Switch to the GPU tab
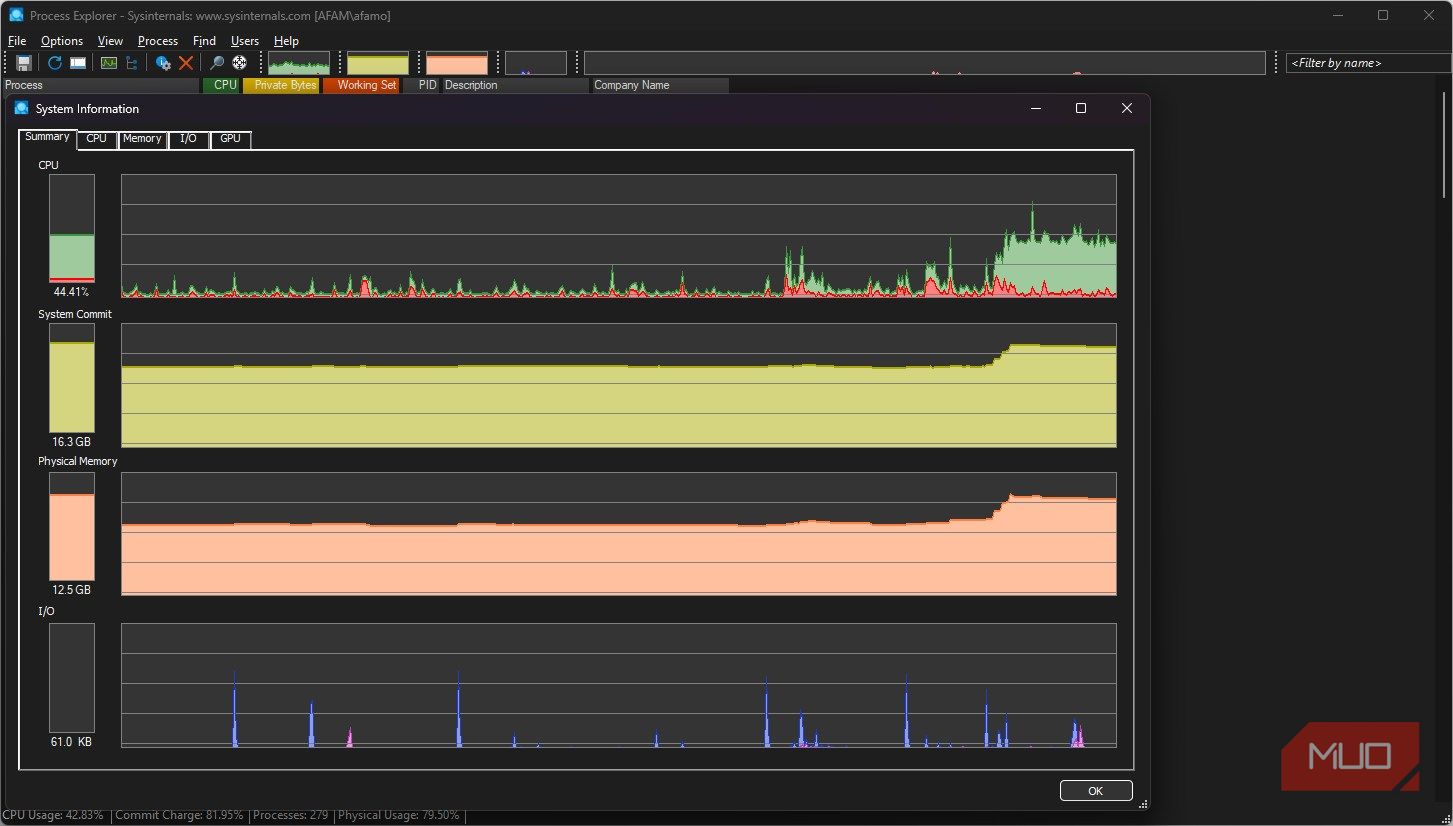The image size is (1453, 826). [231, 139]
